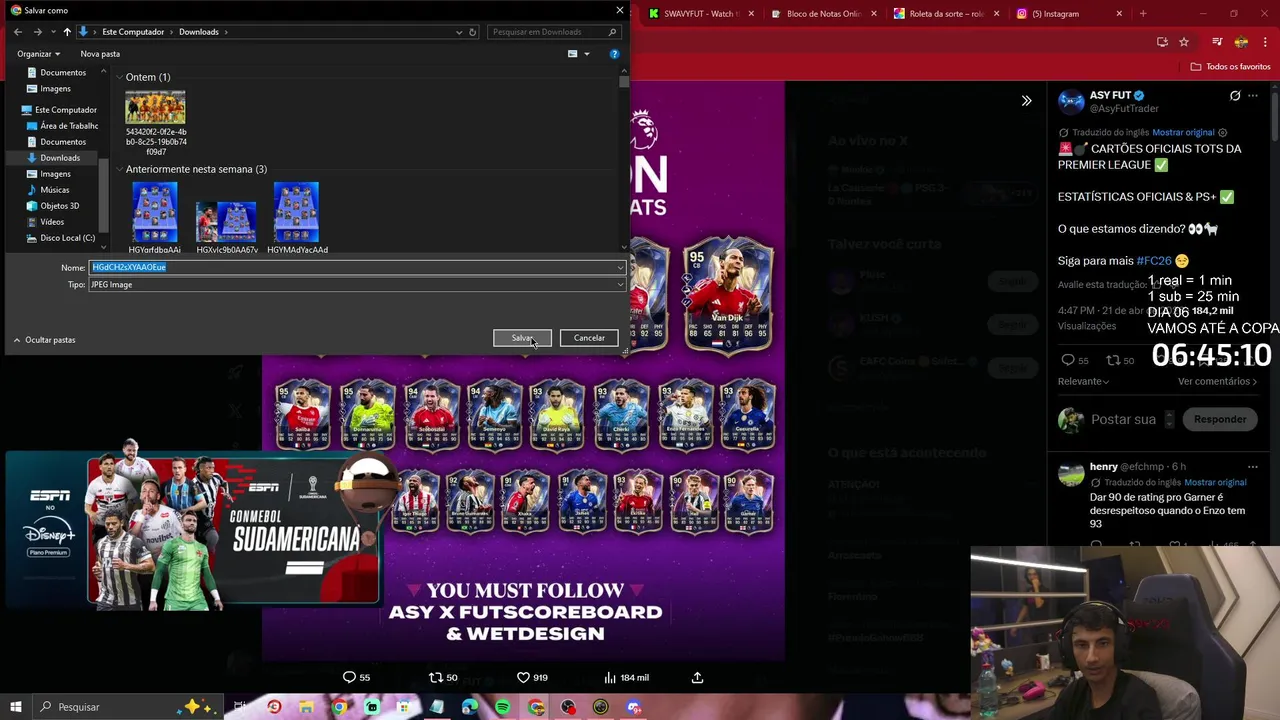1280x720 pixels.
Task: Click the Cancelar button
Action: pos(589,338)
